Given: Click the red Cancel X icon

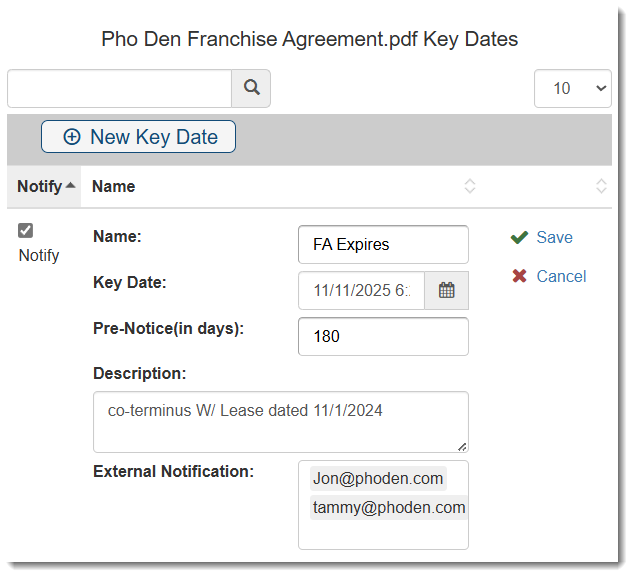Looking at the screenshot, I should (519, 277).
